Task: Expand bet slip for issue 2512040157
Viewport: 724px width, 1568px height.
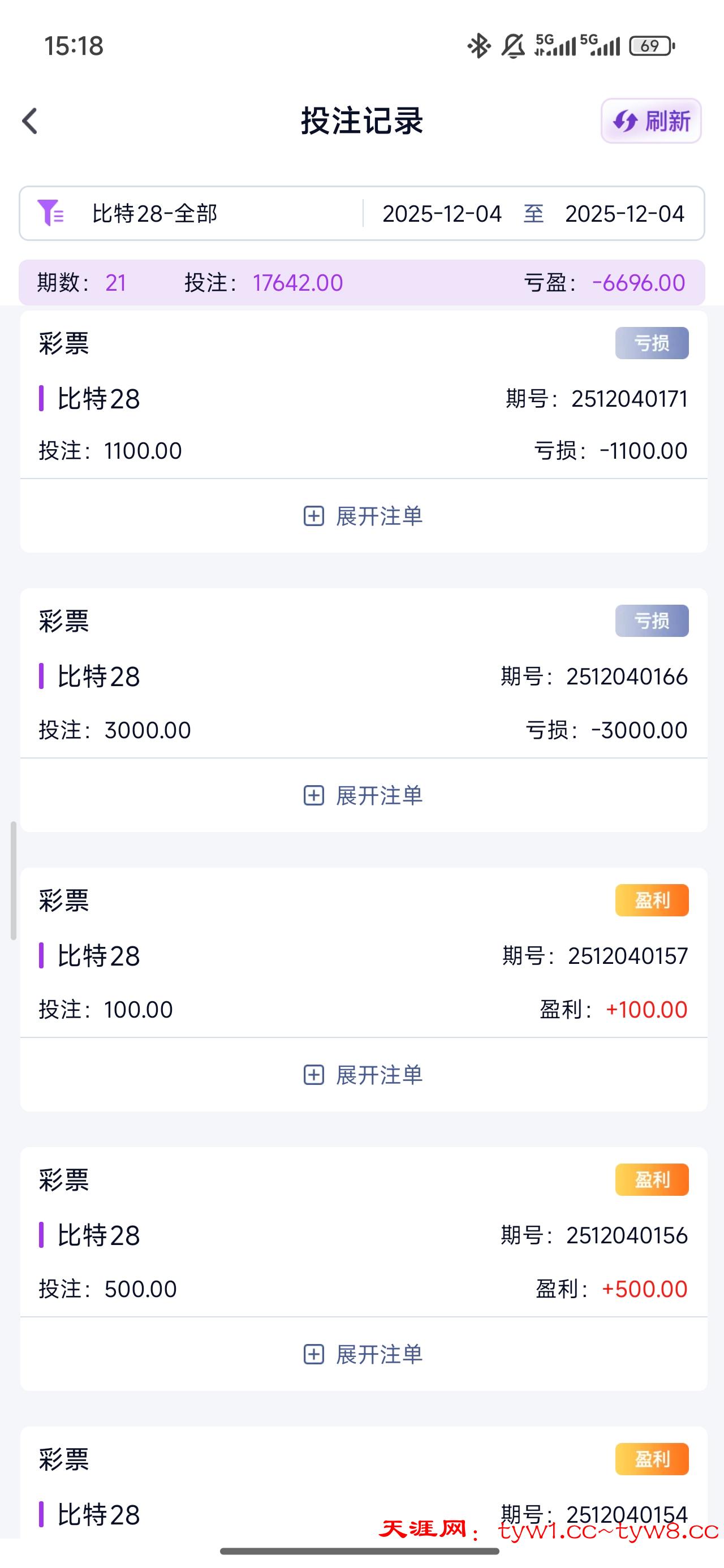Action: click(x=363, y=1075)
